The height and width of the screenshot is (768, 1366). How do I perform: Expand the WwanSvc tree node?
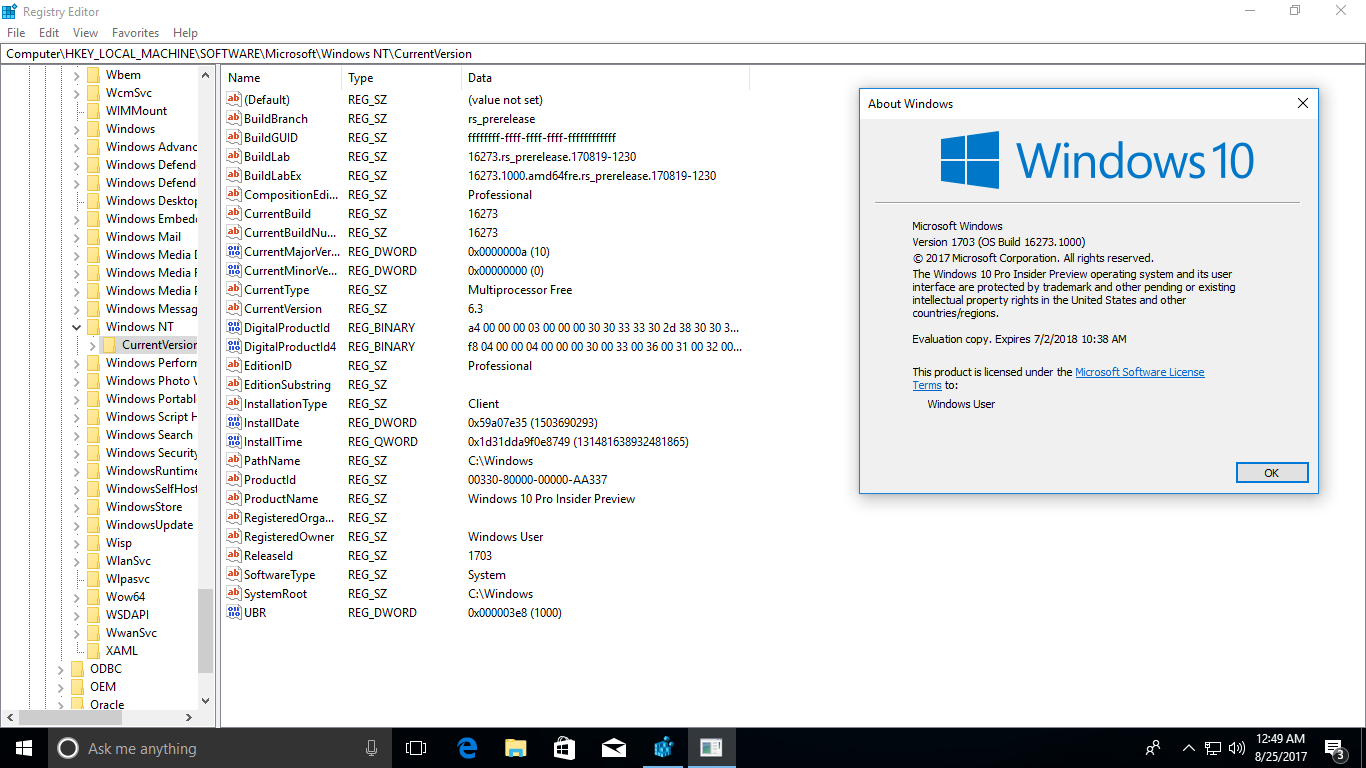coord(77,633)
